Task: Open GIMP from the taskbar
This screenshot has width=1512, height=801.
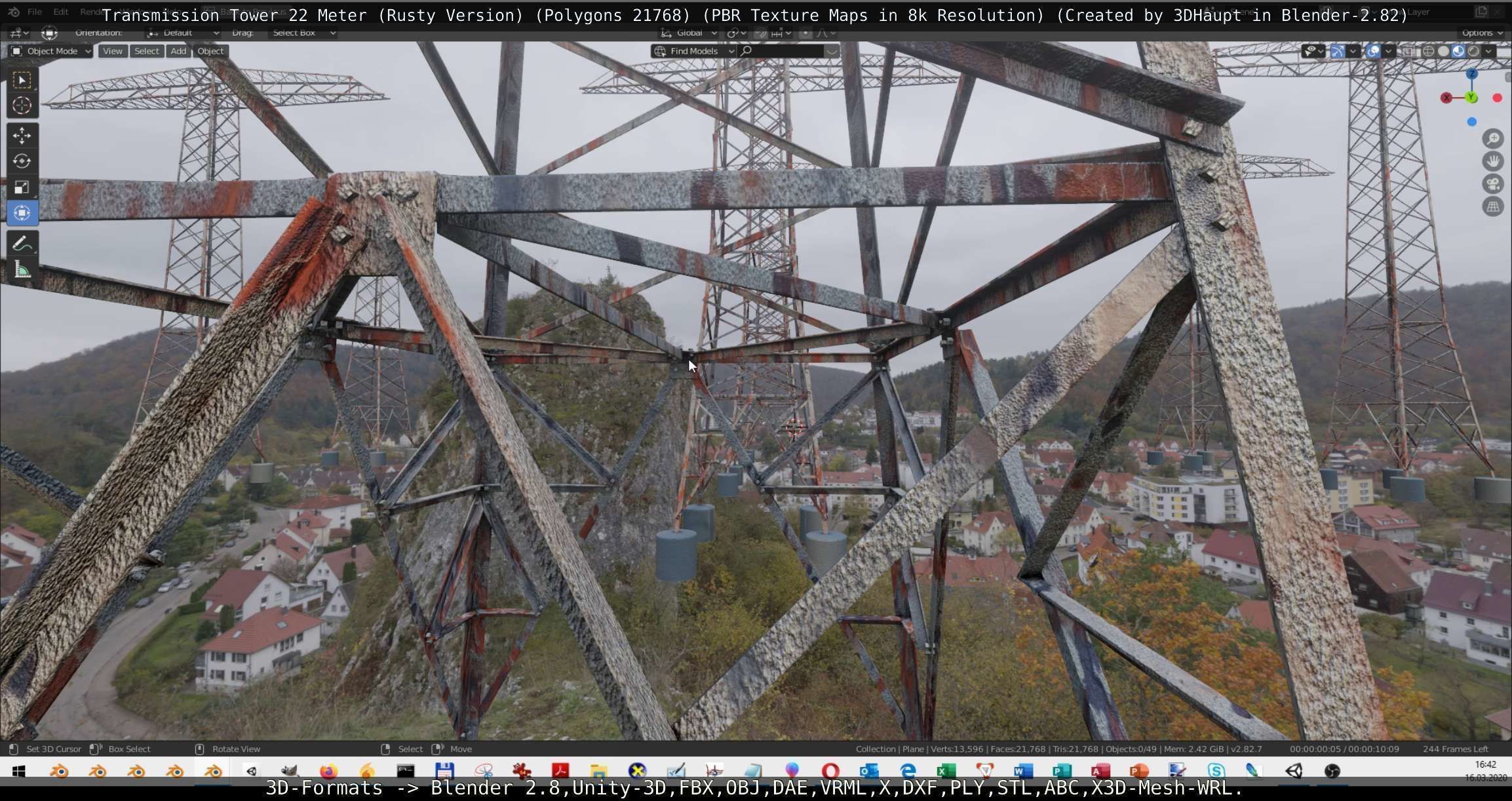Action: (x=290, y=771)
